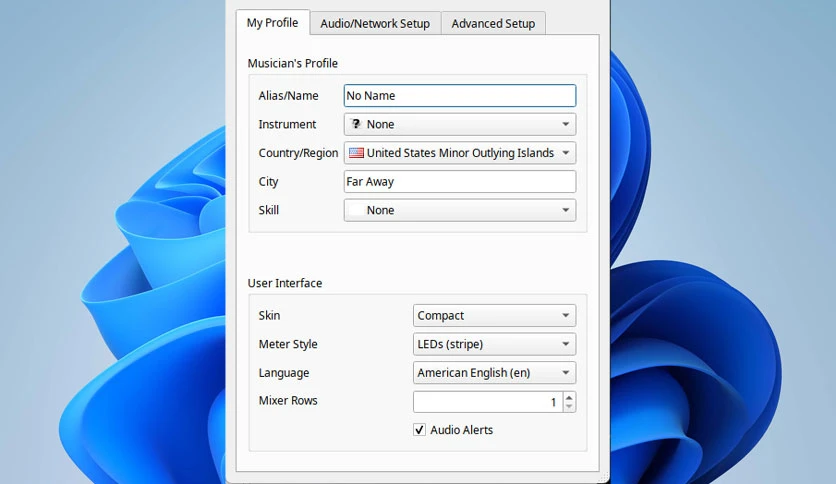Click the Skin label

tap(269, 316)
